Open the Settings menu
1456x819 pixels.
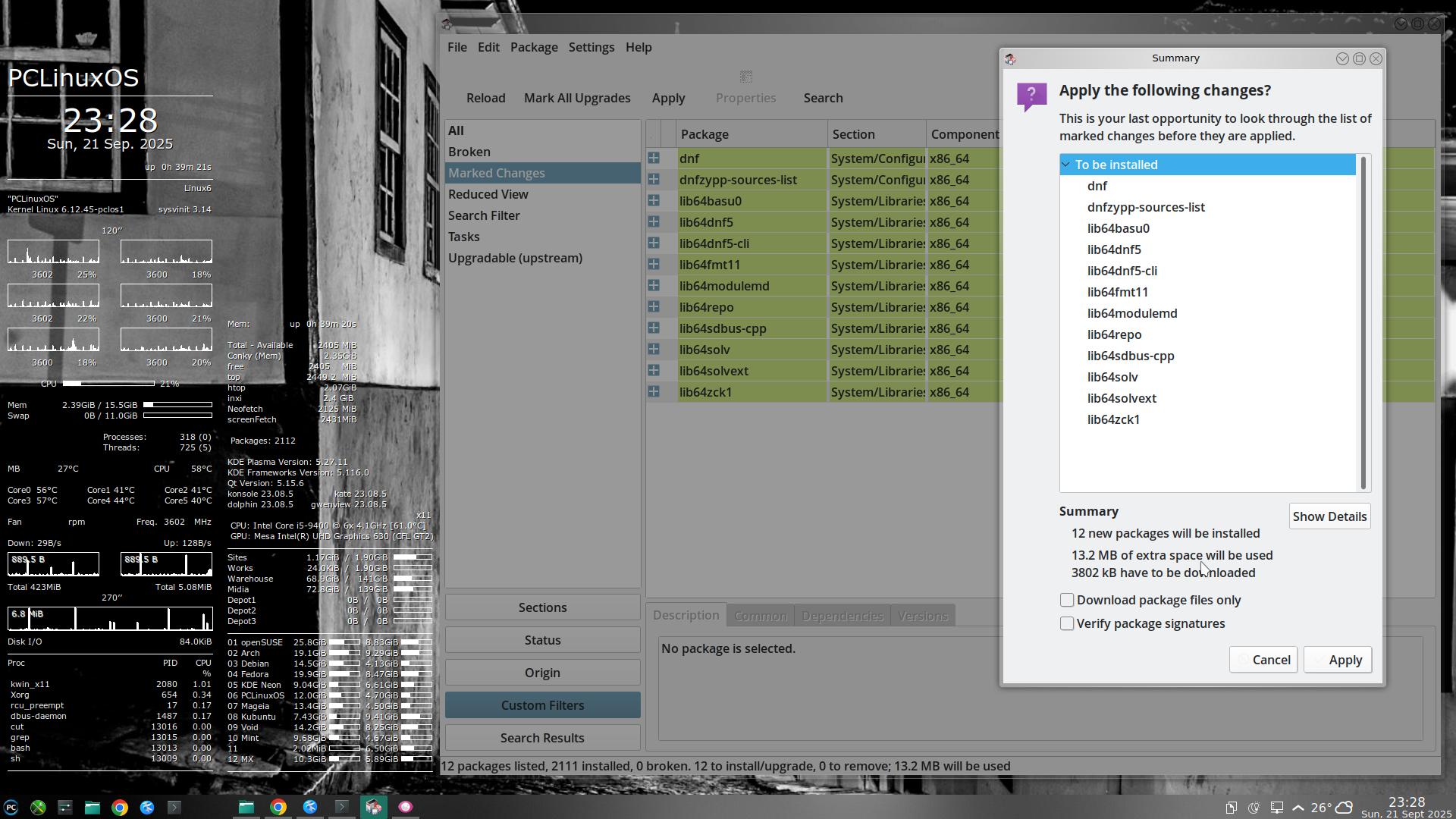click(x=591, y=47)
